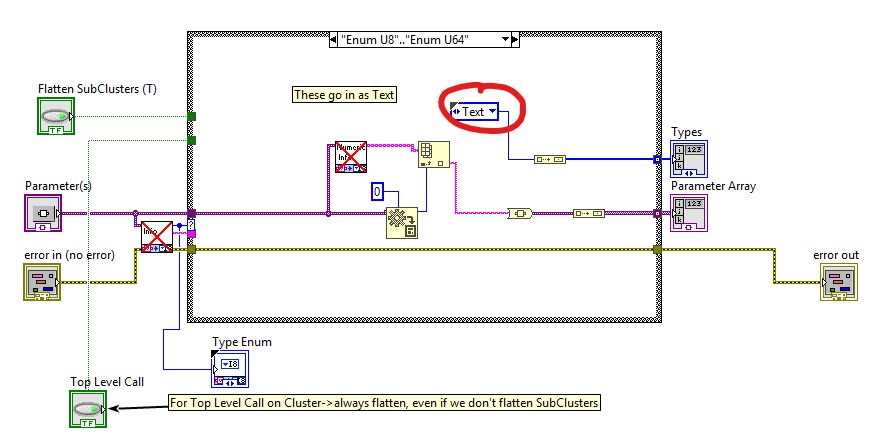Click the Top Level Call boolean terminal
This screenshot has width=884, height=448.
(88, 408)
